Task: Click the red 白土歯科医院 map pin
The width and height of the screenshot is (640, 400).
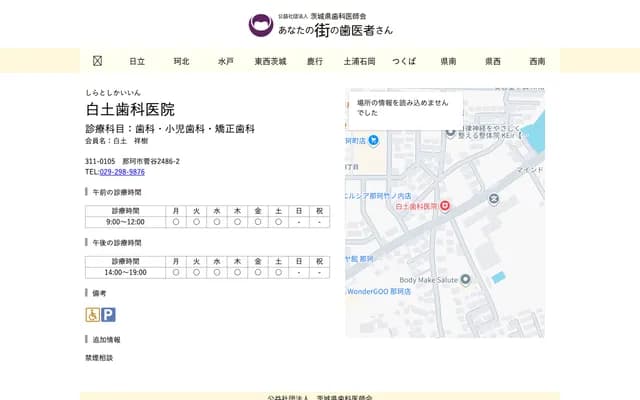Action: (445, 205)
